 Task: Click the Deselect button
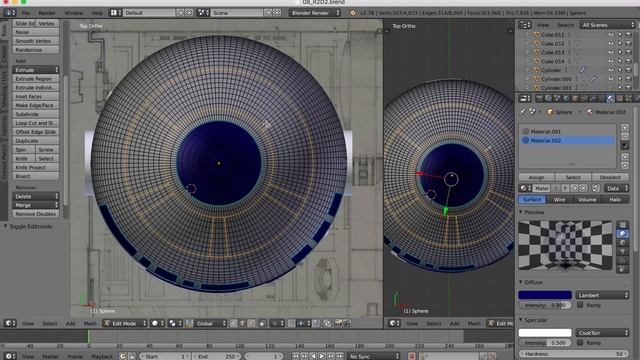coord(610,177)
